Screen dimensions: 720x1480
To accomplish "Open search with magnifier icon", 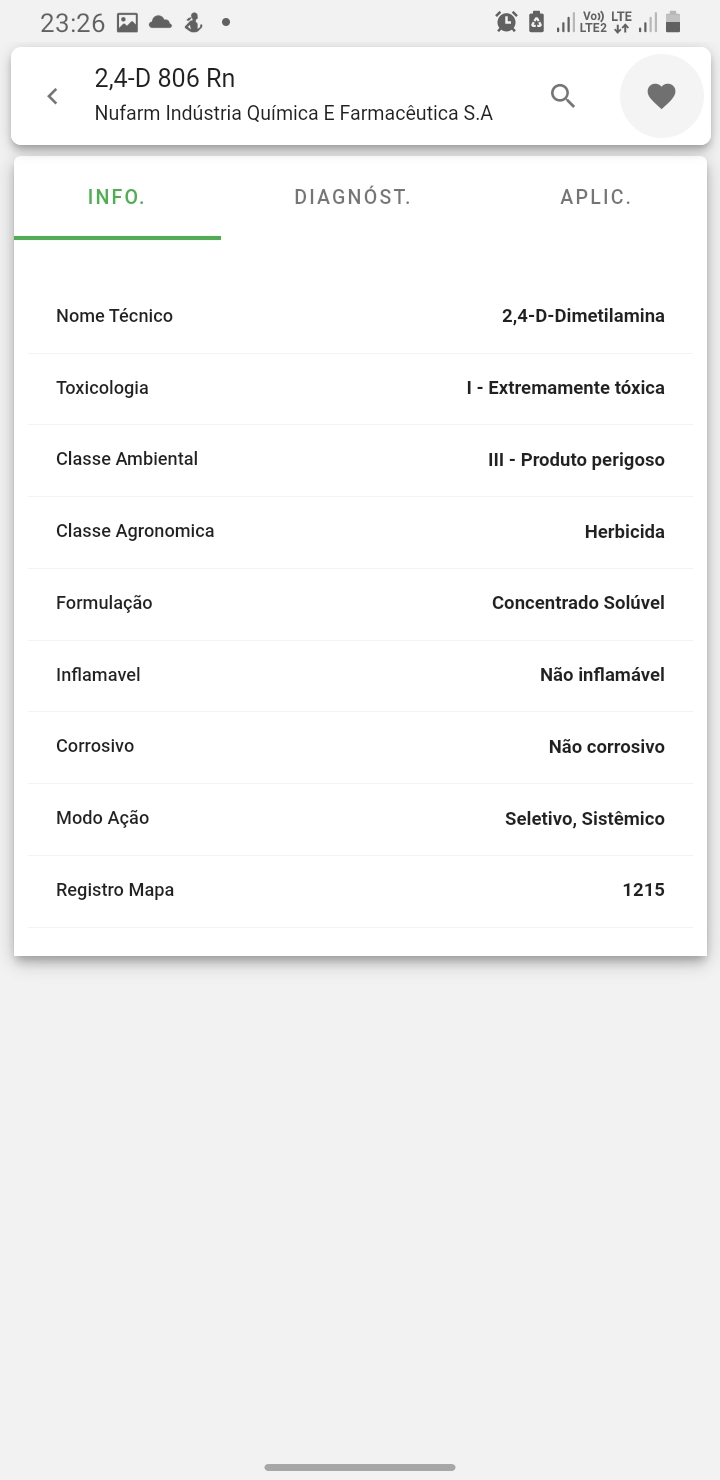I will click(563, 96).
